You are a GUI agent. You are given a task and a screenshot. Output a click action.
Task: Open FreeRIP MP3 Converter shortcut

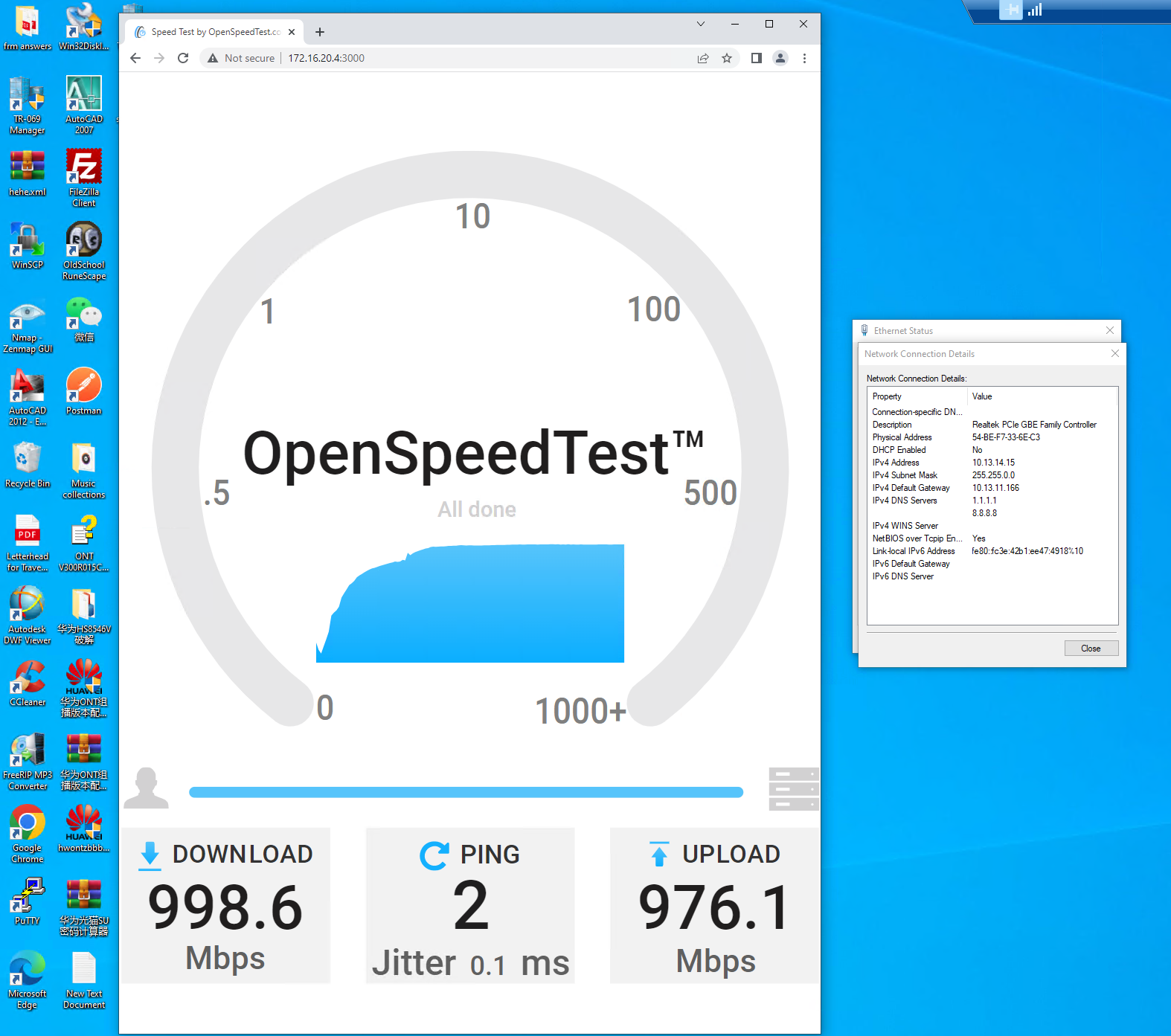click(28, 762)
